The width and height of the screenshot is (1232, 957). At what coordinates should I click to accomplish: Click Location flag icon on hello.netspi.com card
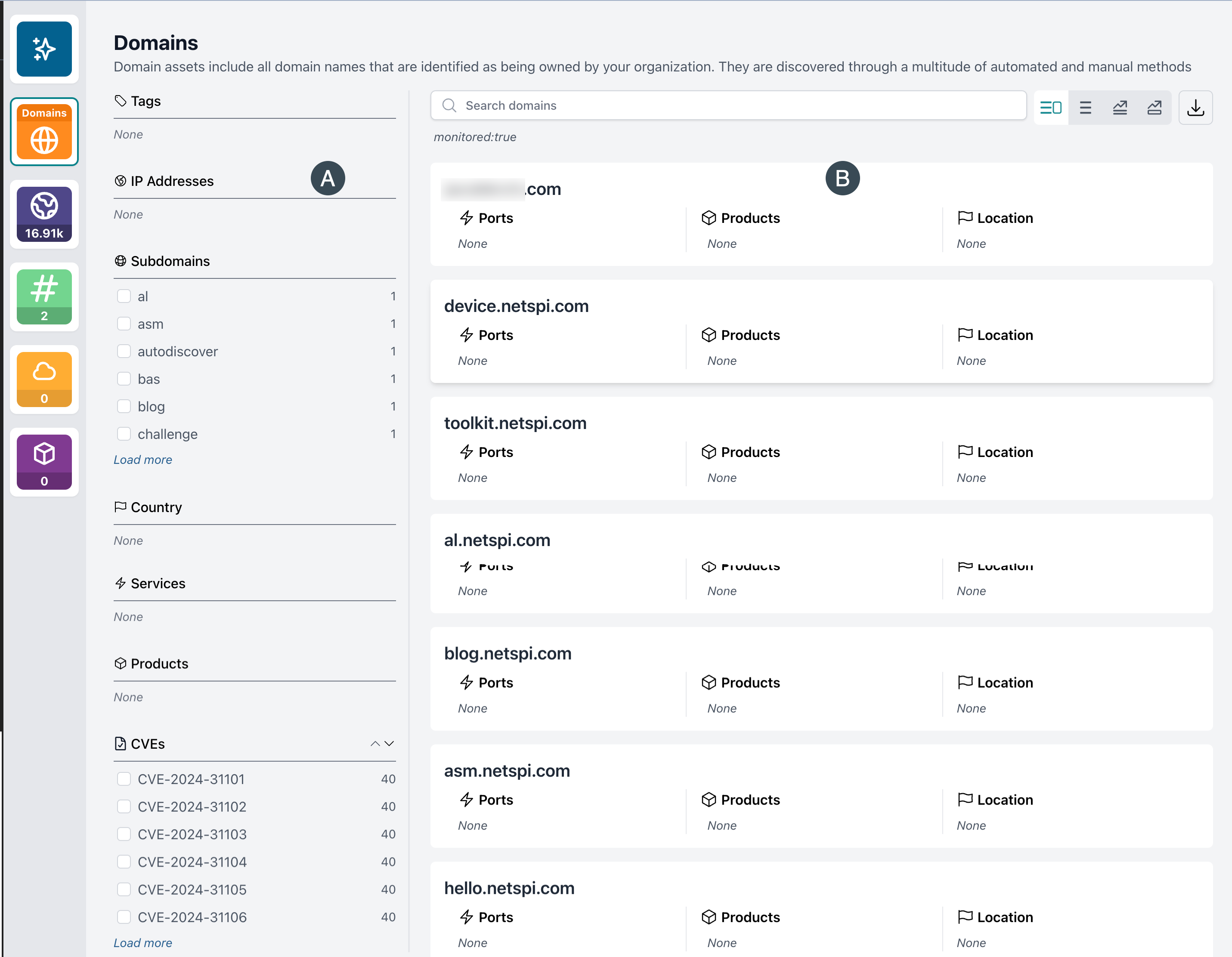pyautogui.click(x=965, y=917)
